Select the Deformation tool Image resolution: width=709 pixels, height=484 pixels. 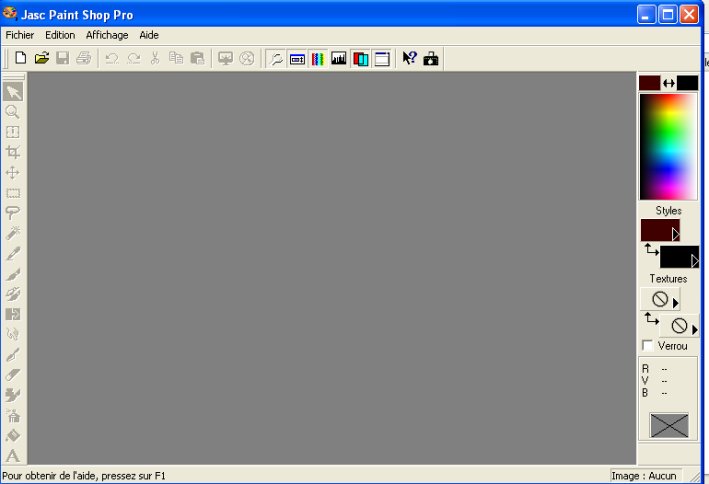pos(13,132)
